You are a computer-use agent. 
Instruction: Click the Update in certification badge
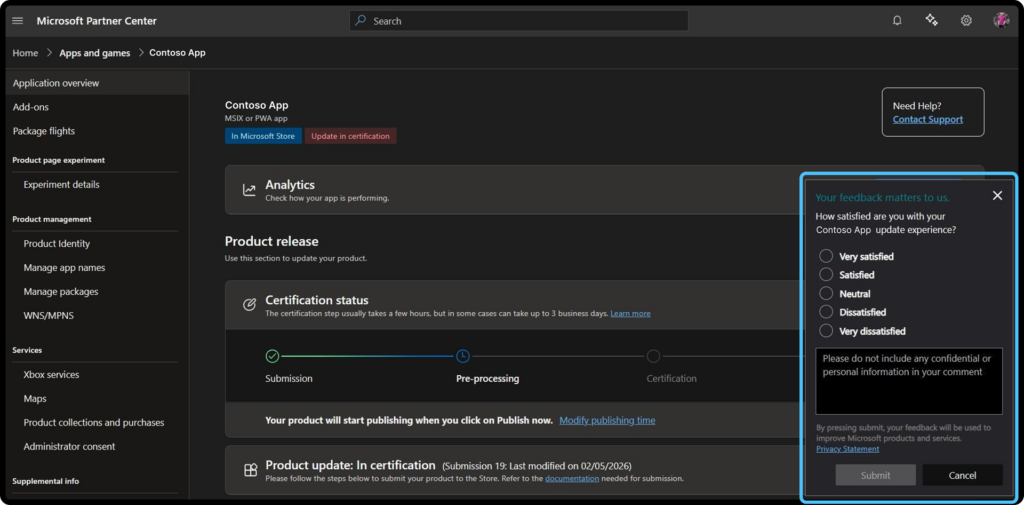click(350, 136)
